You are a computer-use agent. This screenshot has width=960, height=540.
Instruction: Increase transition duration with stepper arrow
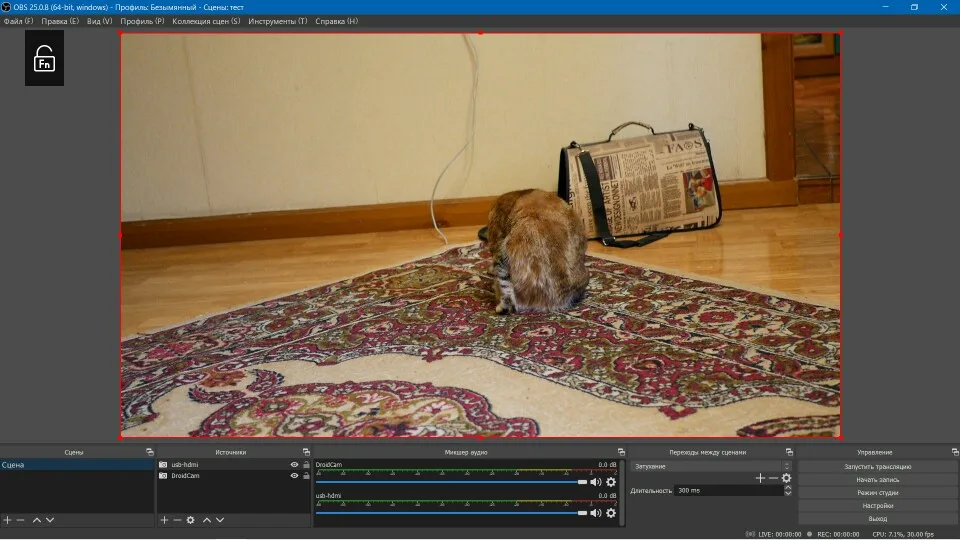coord(787,487)
